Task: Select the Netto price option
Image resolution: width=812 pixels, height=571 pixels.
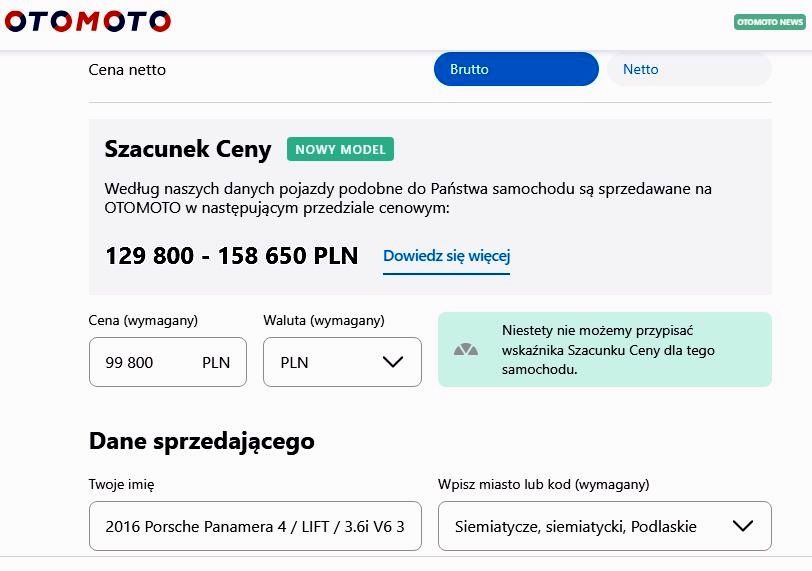Action: coord(689,69)
